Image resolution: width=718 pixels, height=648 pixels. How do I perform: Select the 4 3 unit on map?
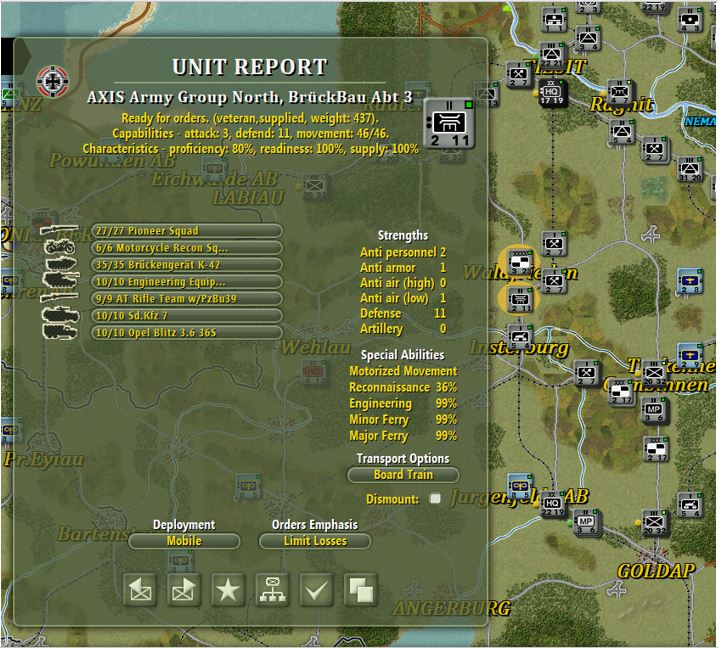690,20
